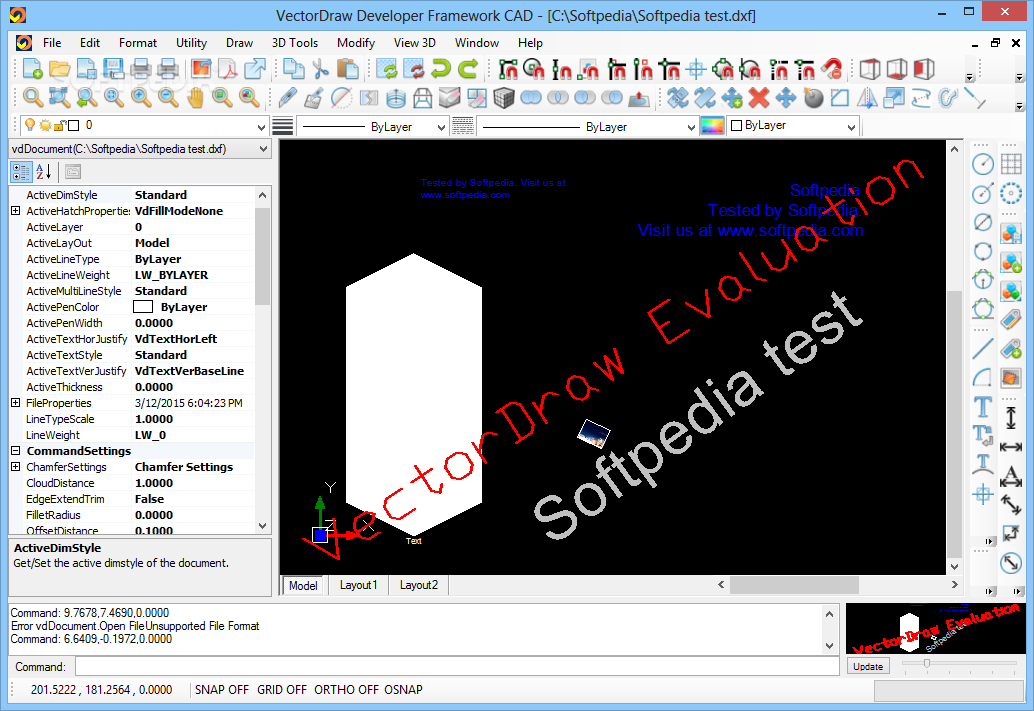This screenshot has width=1034, height=711.
Task: Toggle SNAP OFF in status bar
Action: click(x=222, y=689)
